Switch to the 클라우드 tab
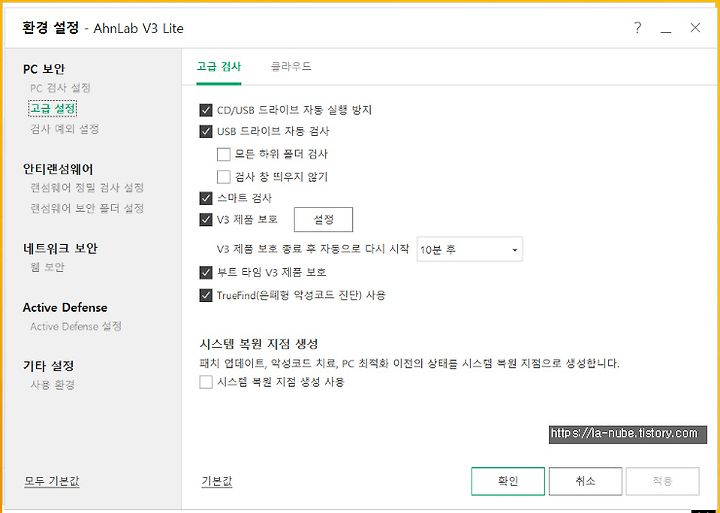 click(291, 67)
